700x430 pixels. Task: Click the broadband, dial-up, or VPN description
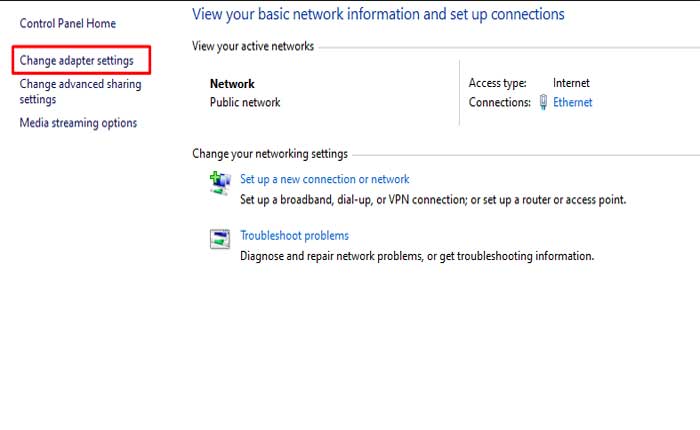(x=433, y=199)
